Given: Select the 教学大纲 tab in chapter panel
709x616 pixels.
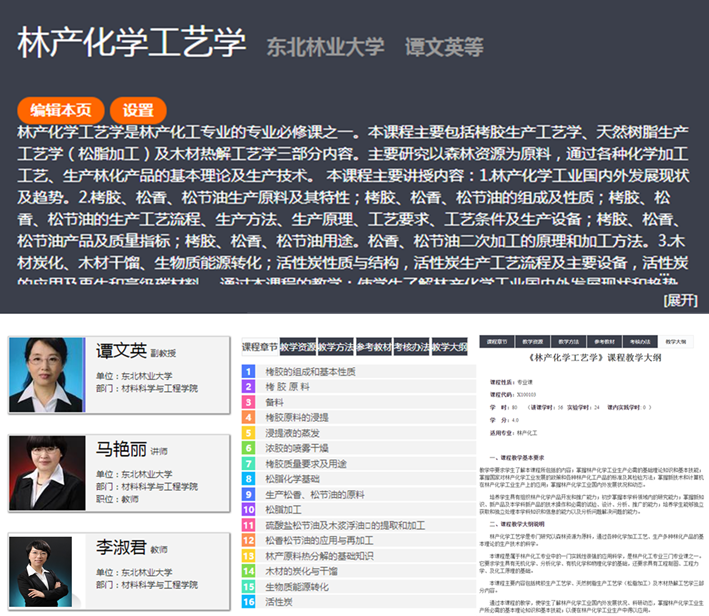Looking at the screenshot, I should pyautogui.click(x=450, y=347).
